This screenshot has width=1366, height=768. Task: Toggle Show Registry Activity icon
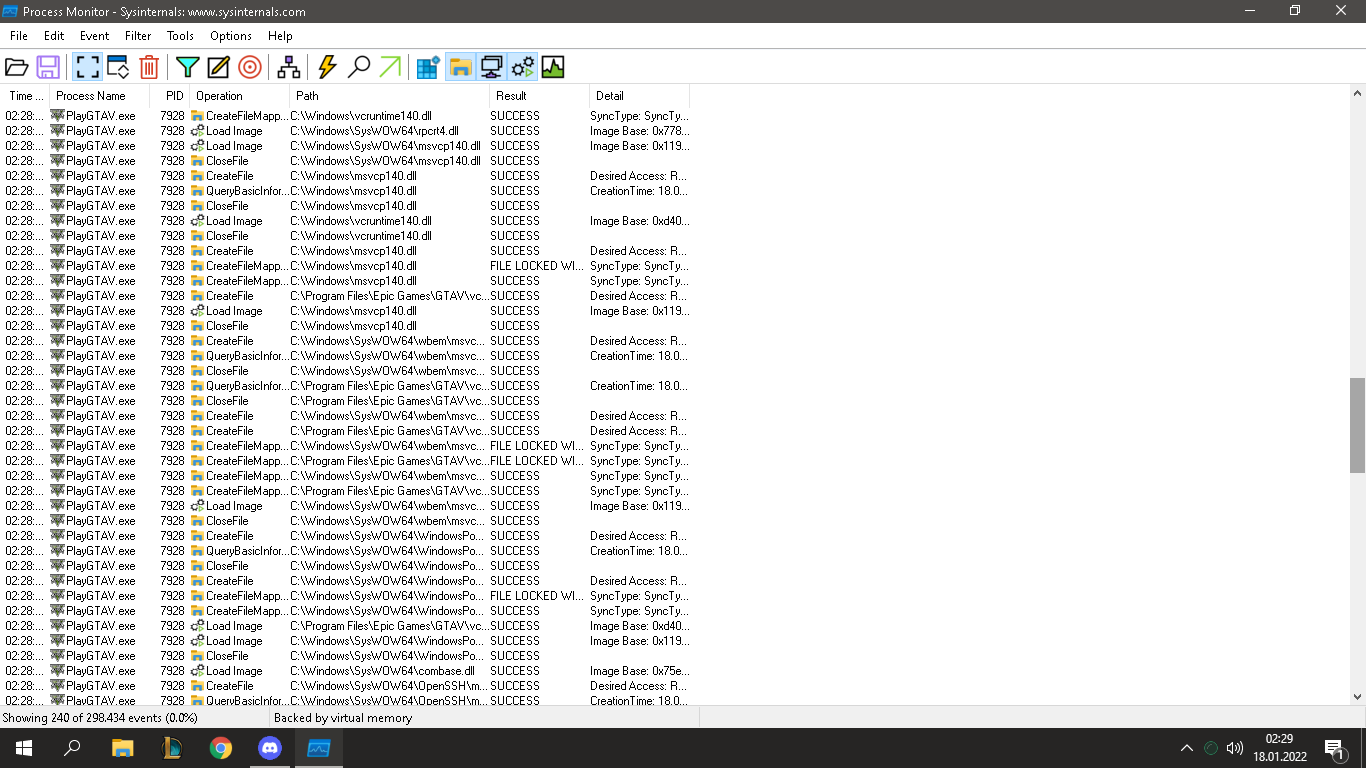point(429,67)
